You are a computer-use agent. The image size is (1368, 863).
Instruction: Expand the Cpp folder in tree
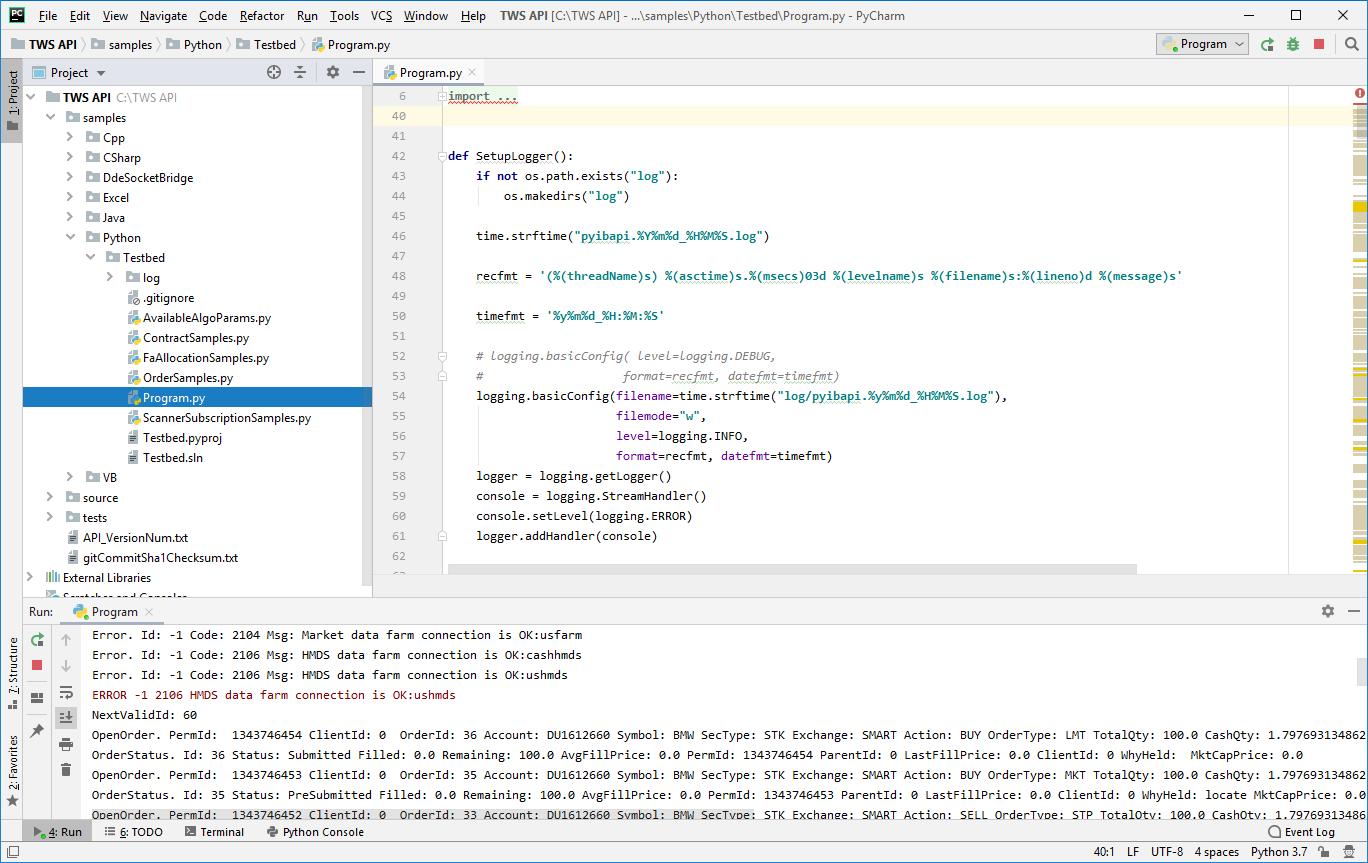tap(70, 138)
